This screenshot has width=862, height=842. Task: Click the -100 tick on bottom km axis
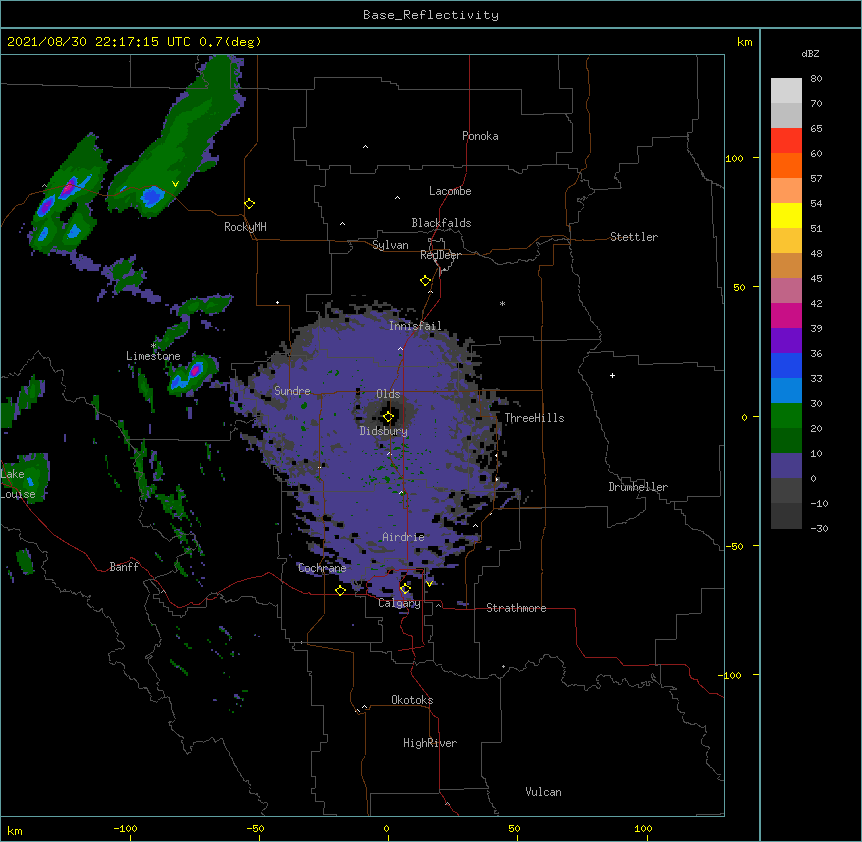pos(125,828)
